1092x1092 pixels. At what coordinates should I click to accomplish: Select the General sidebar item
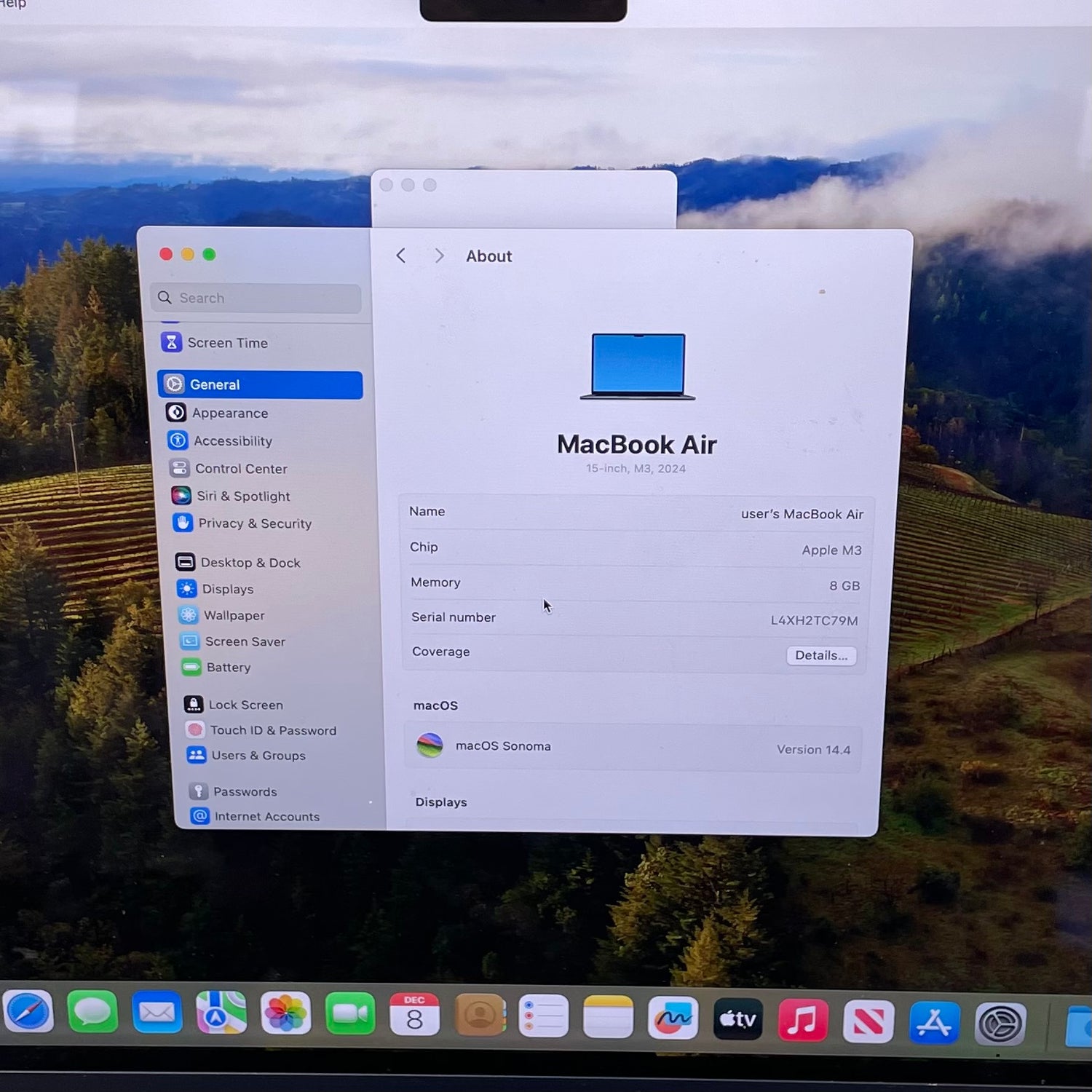click(260, 384)
